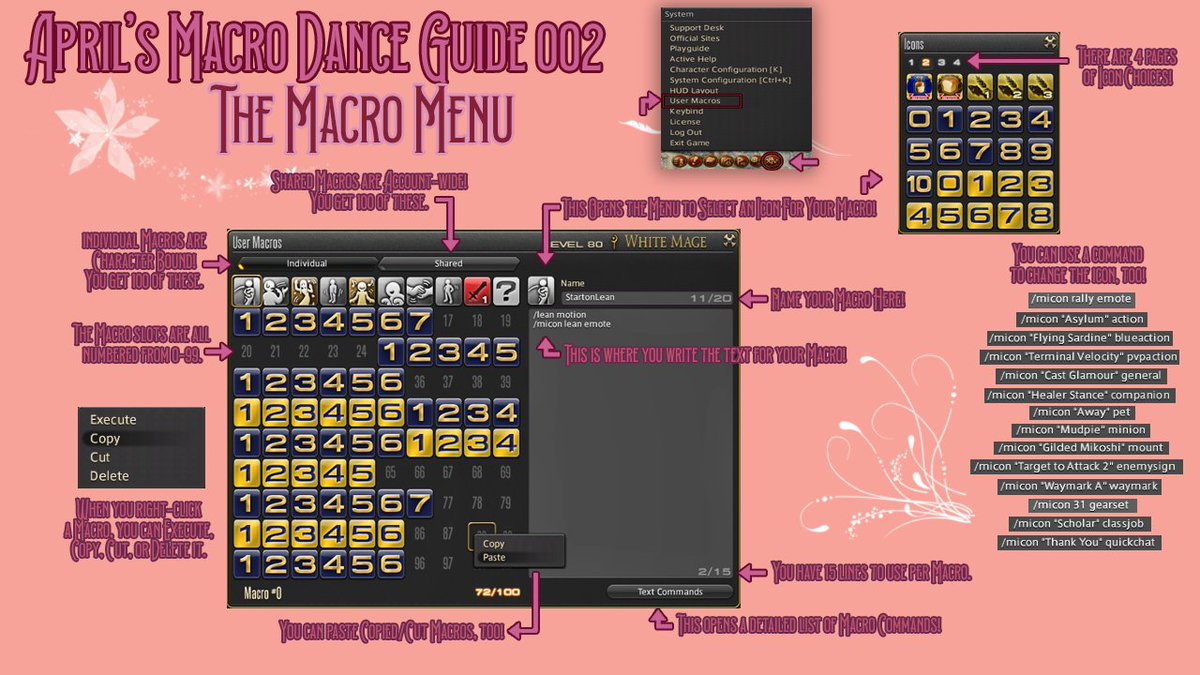Image resolution: width=1200 pixels, height=675 pixels.
Task: Go to Icons page 1
Action: [x=909, y=63]
